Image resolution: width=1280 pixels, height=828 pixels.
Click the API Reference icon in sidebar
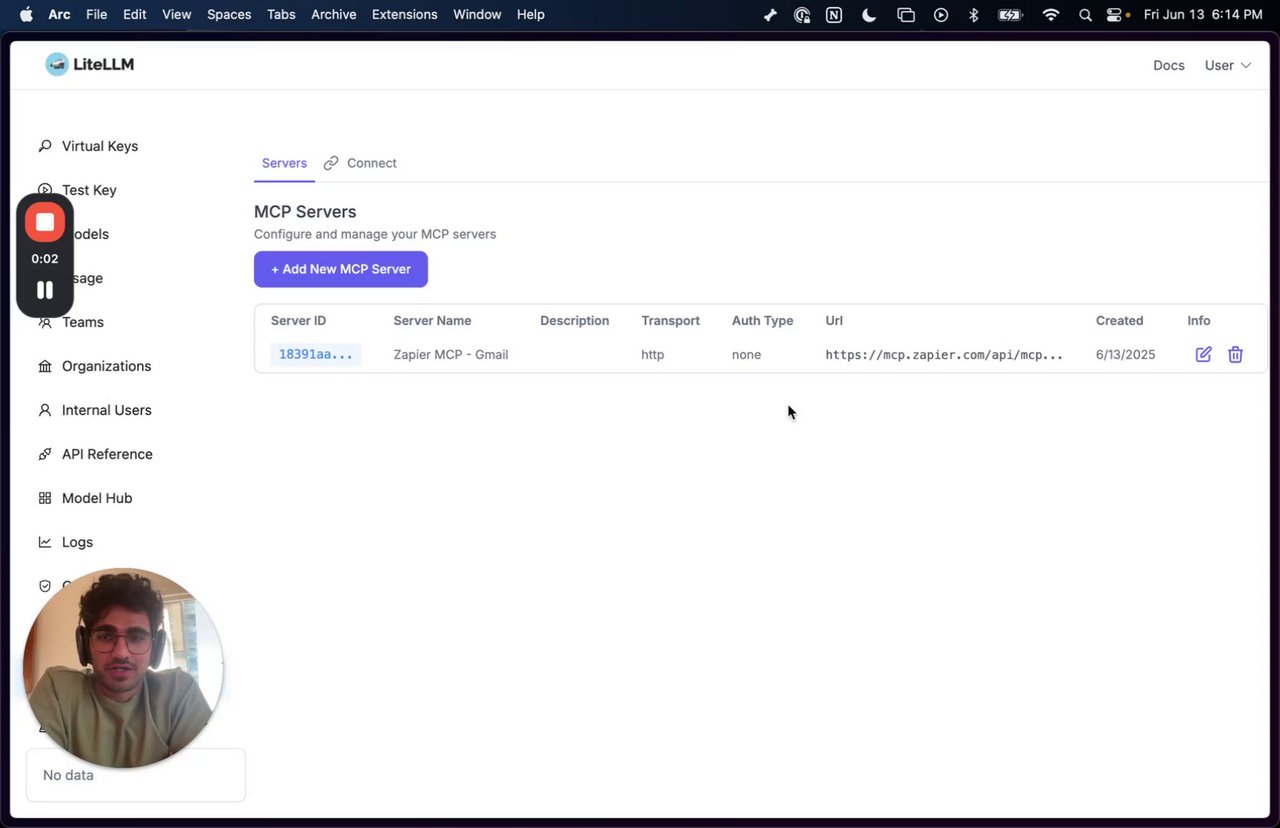[x=44, y=454]
